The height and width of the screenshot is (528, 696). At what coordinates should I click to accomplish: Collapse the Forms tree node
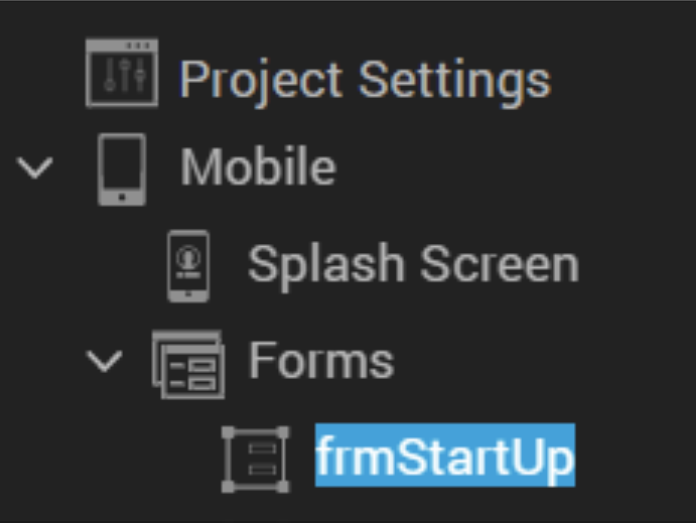(104, 361)
